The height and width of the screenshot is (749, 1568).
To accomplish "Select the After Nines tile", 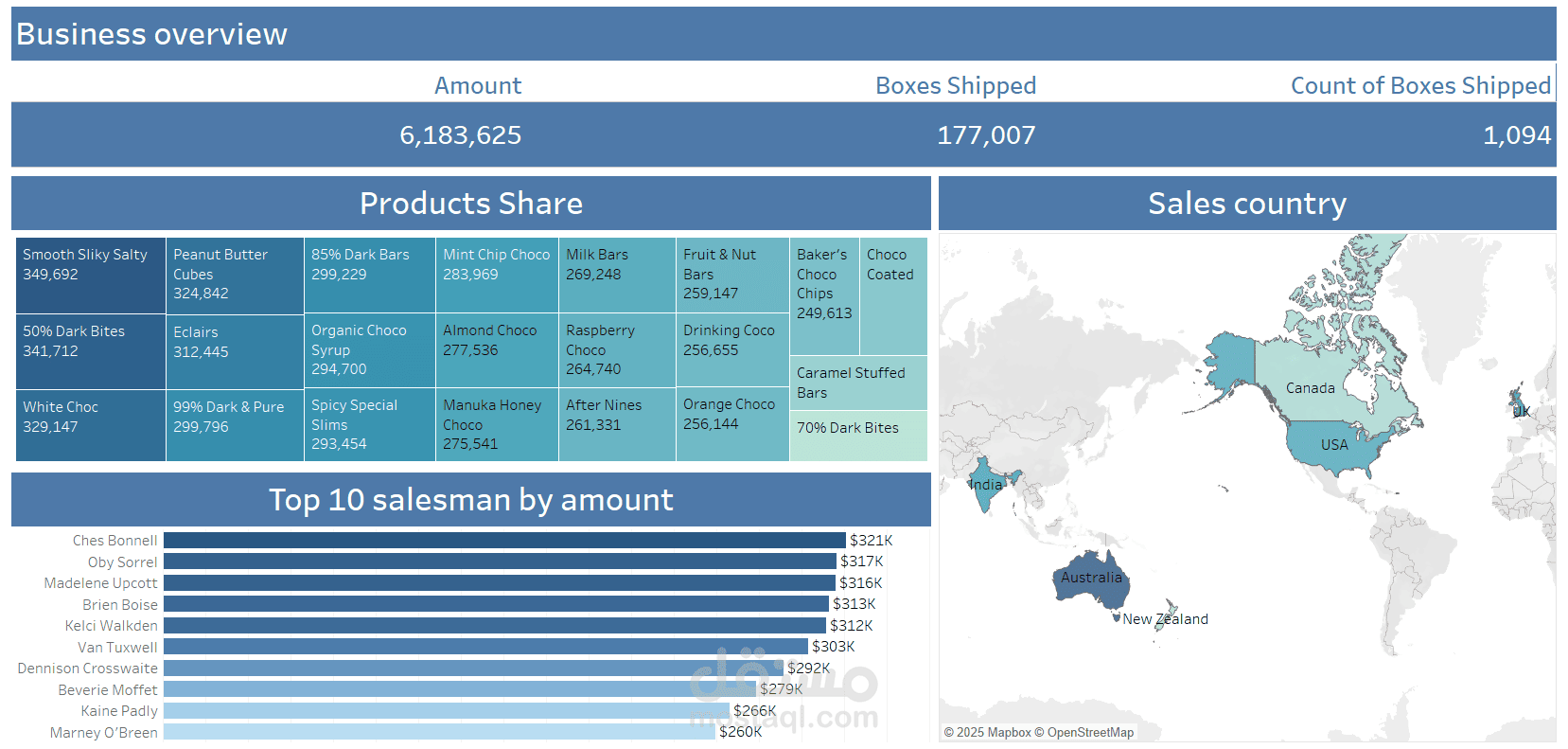I will pyautogui.click(x=617, y=425).
